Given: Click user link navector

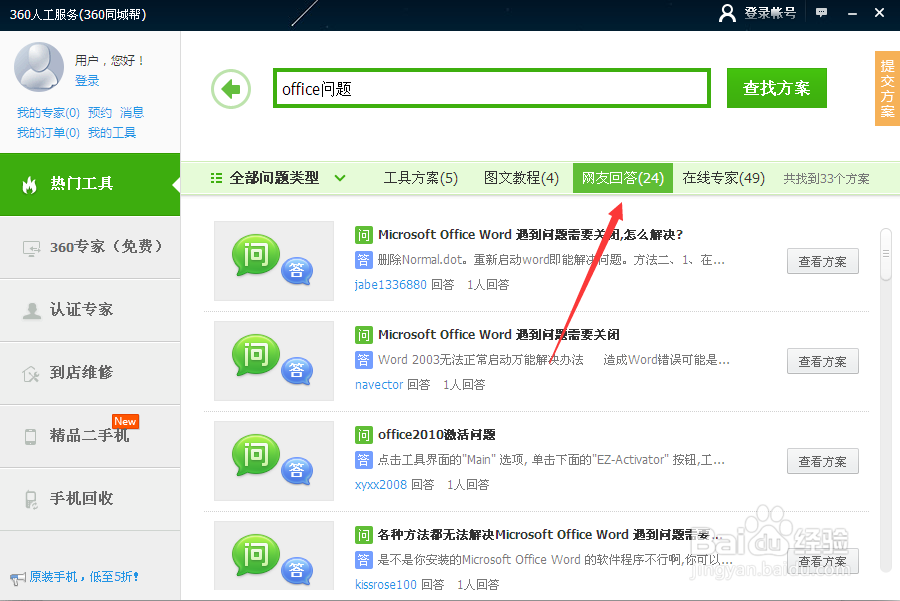Looking at the screenshot, I should click(x=379, y=385).
